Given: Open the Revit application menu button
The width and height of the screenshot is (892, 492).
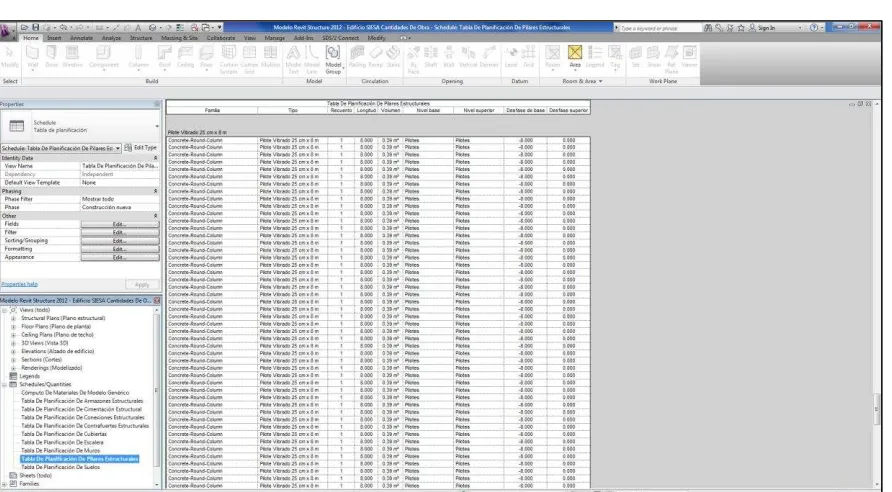Looking at the screenshot, I should click(7, 31).
